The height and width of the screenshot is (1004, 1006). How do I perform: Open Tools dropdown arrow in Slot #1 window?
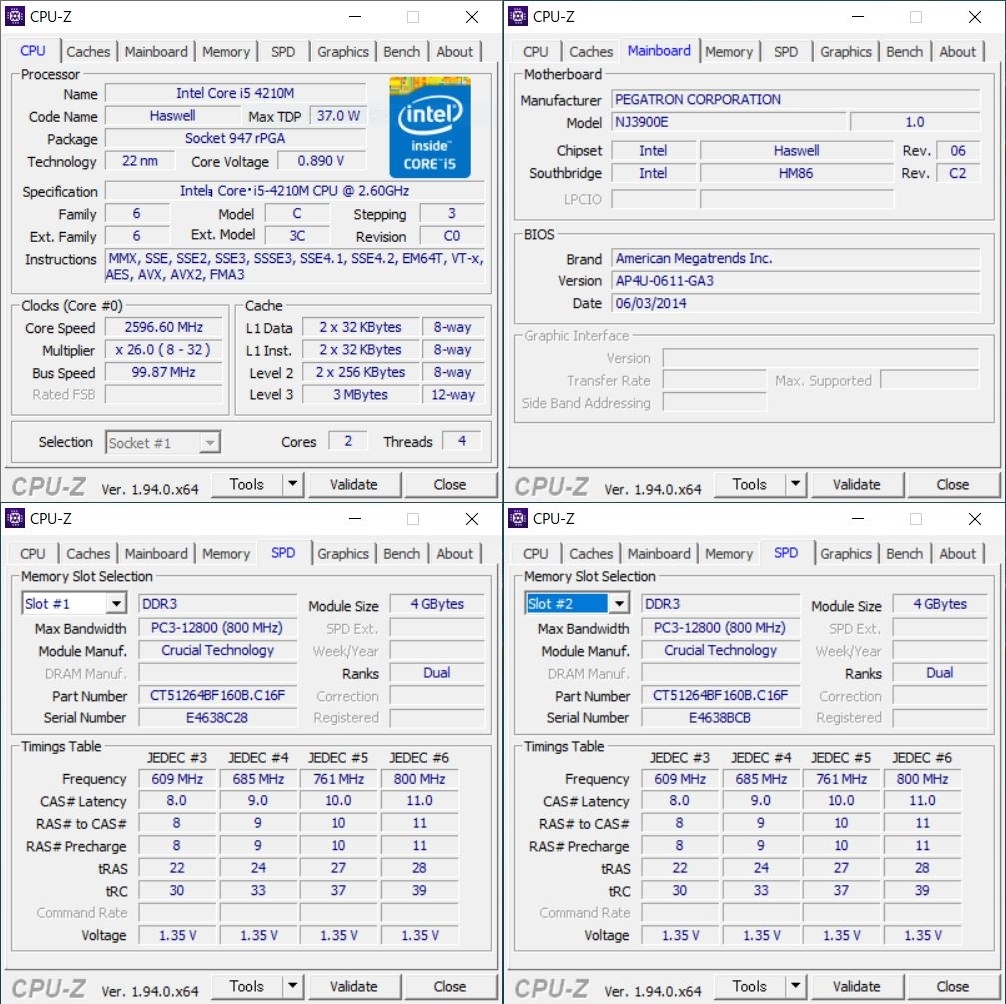pyautogui.click(x=293, y=986)
